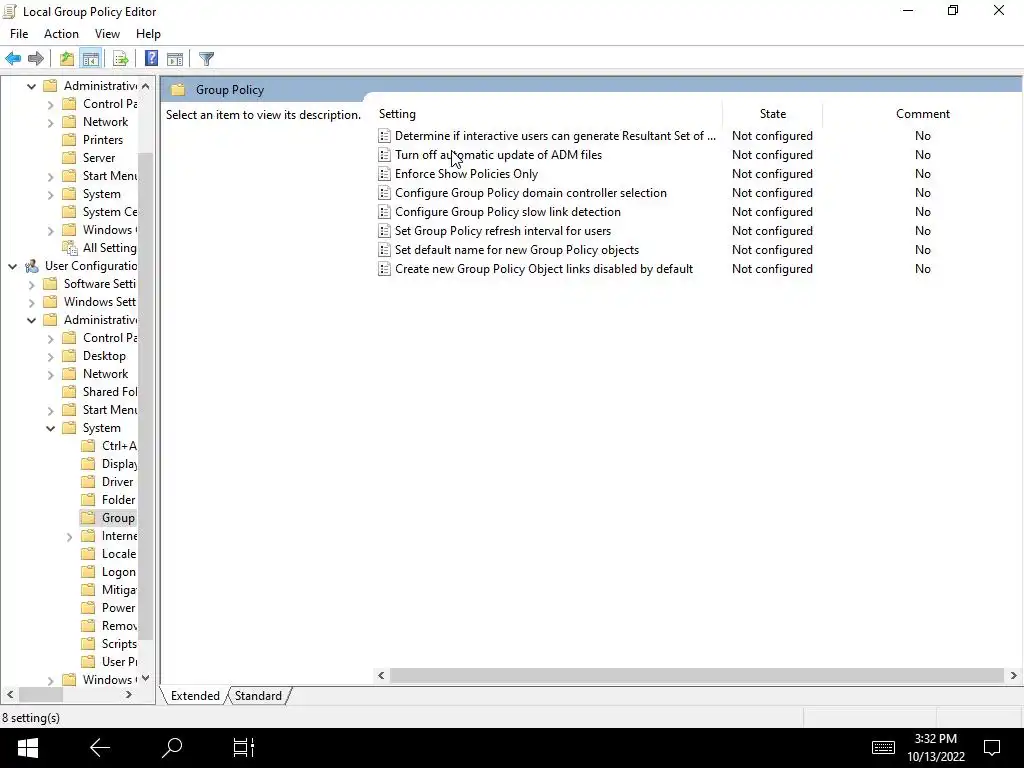
Task: Switch to the Standard tab
Action: 258,696
